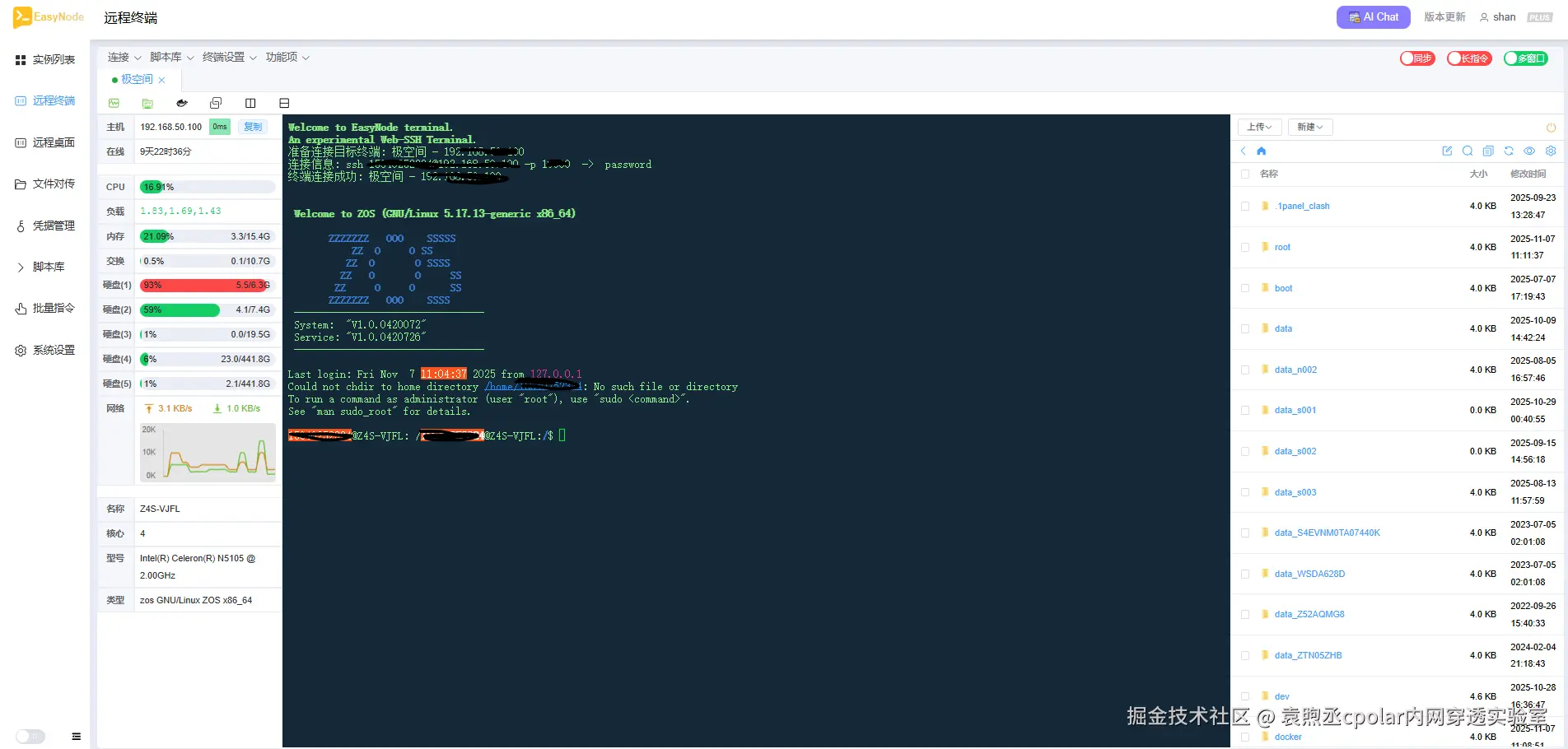Image resolution: width=1568 pixels, height=749 pixels.
Task: Open the SFTP settings gear
Action: click(1551, 151)
